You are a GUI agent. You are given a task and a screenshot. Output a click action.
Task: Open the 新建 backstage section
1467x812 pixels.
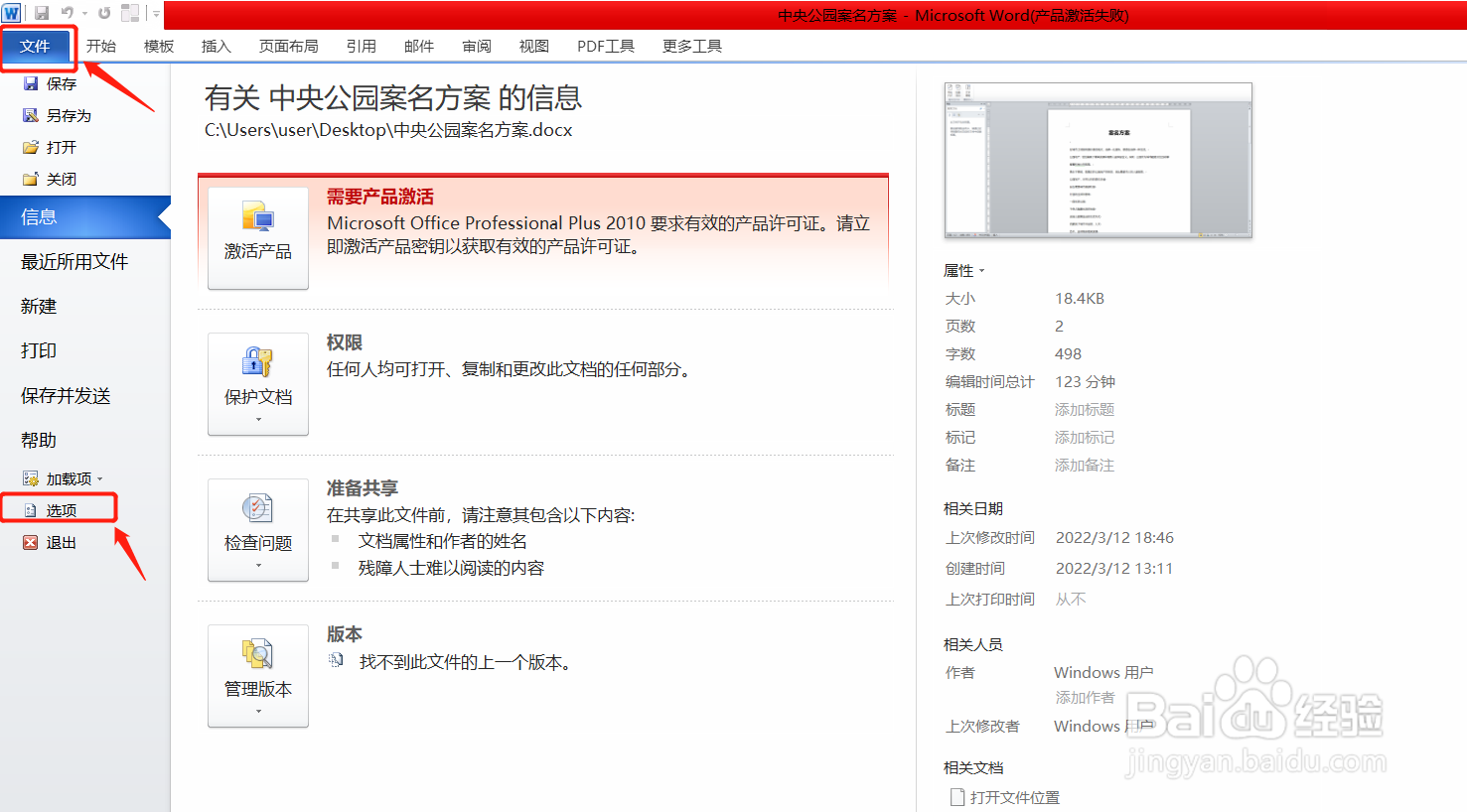(x=39, y=306)
